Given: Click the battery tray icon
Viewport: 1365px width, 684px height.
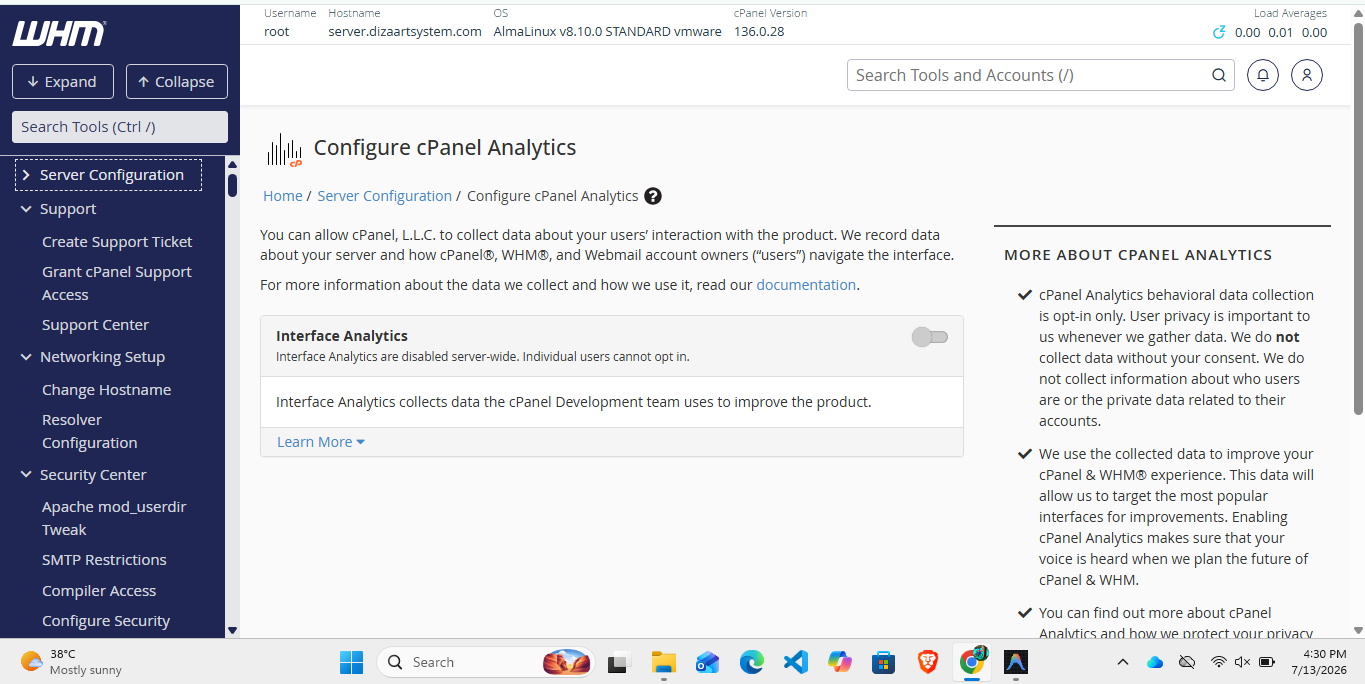Looking at the screenshot, I should pos(1267,662).
